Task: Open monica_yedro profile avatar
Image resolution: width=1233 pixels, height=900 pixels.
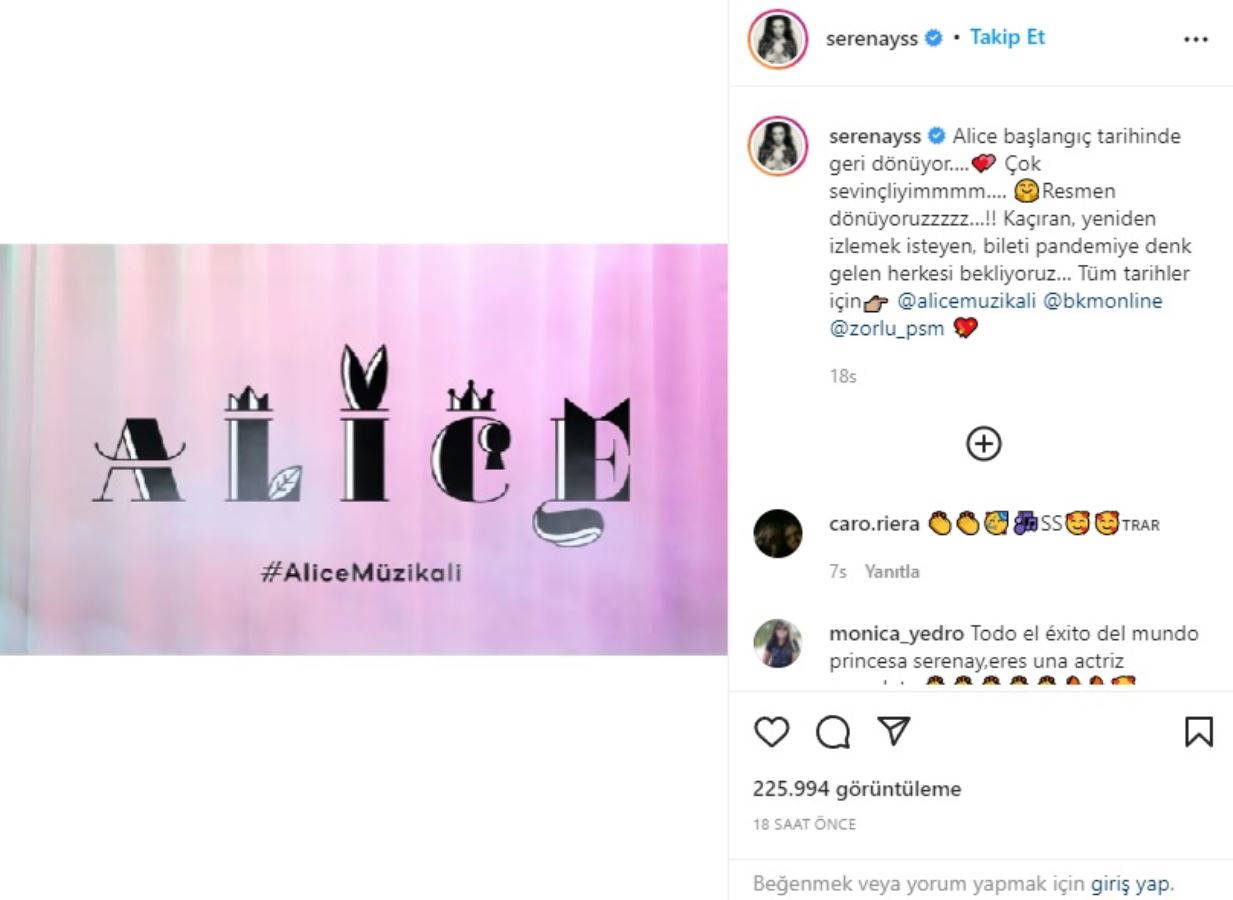Action: pyautogui.click(x=777, y=643)
